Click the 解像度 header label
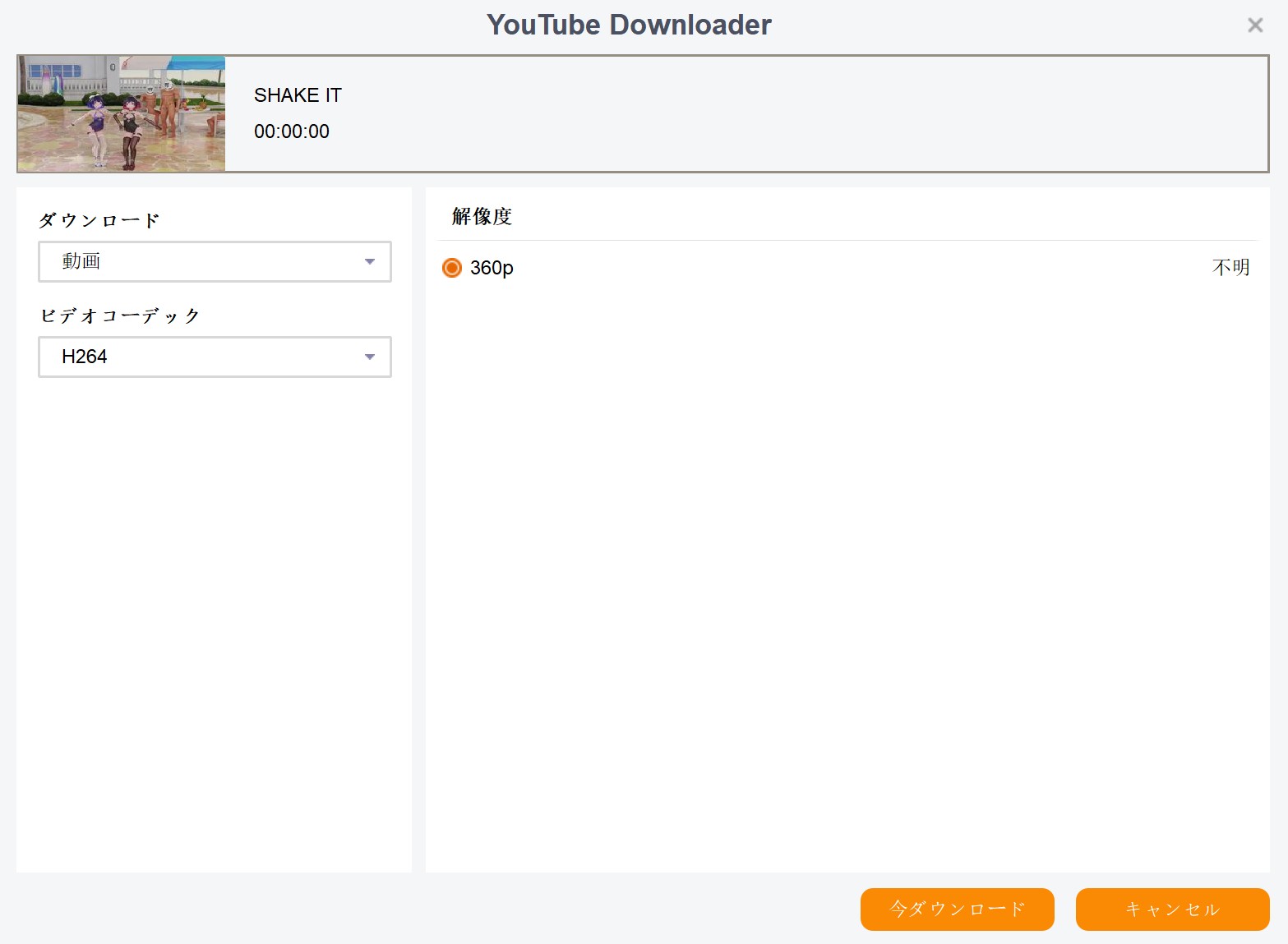The height and width of the screenshot is (944, 1288). (x=482, y=216)
